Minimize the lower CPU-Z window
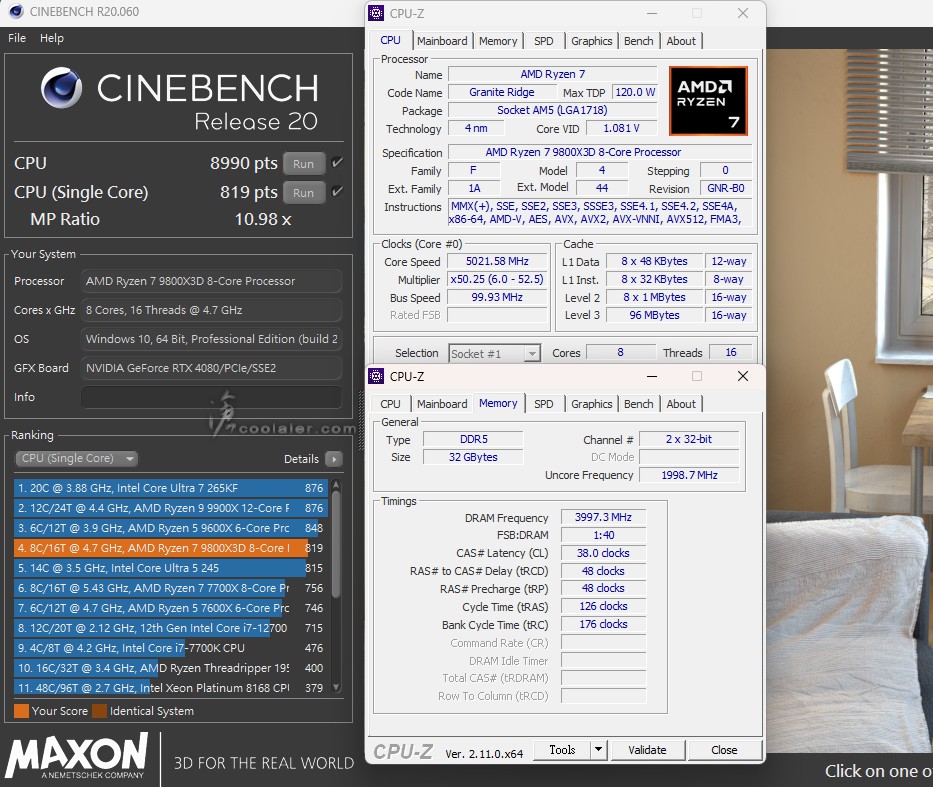This screenshot has height=787, width=933. (652, 376)
